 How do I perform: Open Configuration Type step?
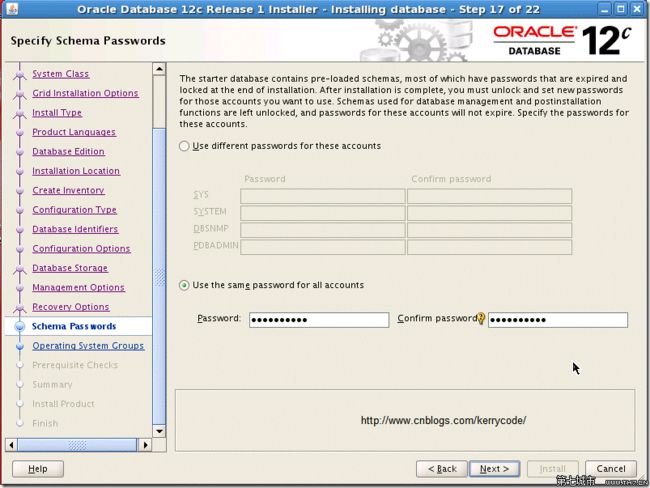[74, 210]
